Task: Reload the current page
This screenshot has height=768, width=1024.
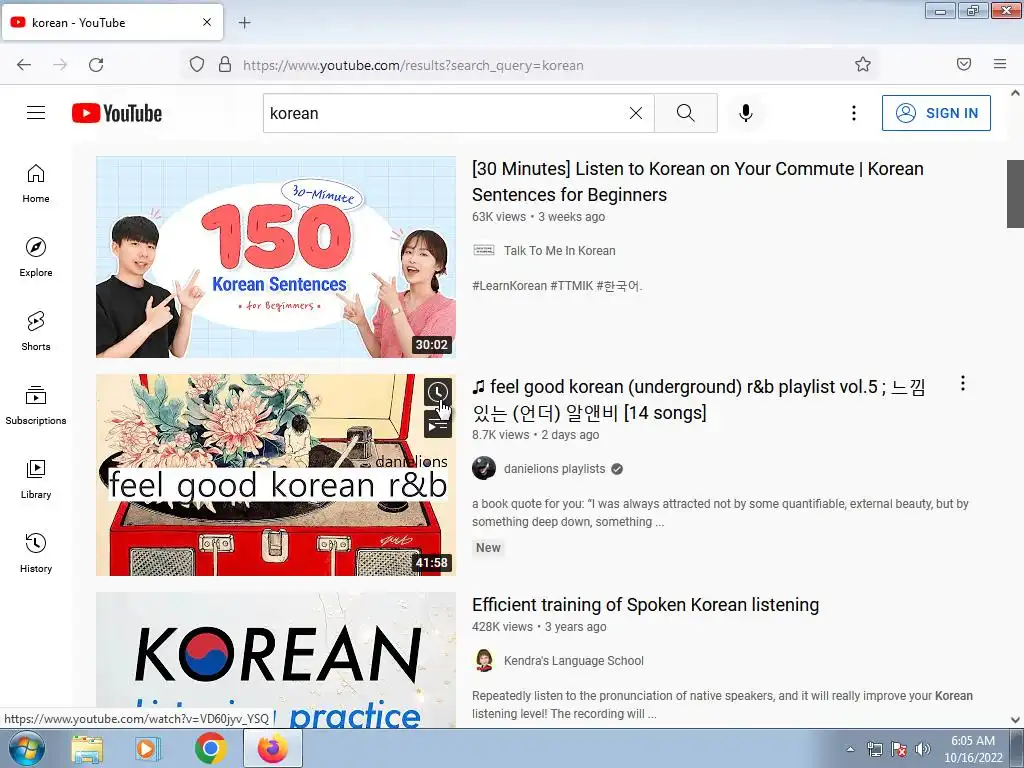Action: [96, 65]
